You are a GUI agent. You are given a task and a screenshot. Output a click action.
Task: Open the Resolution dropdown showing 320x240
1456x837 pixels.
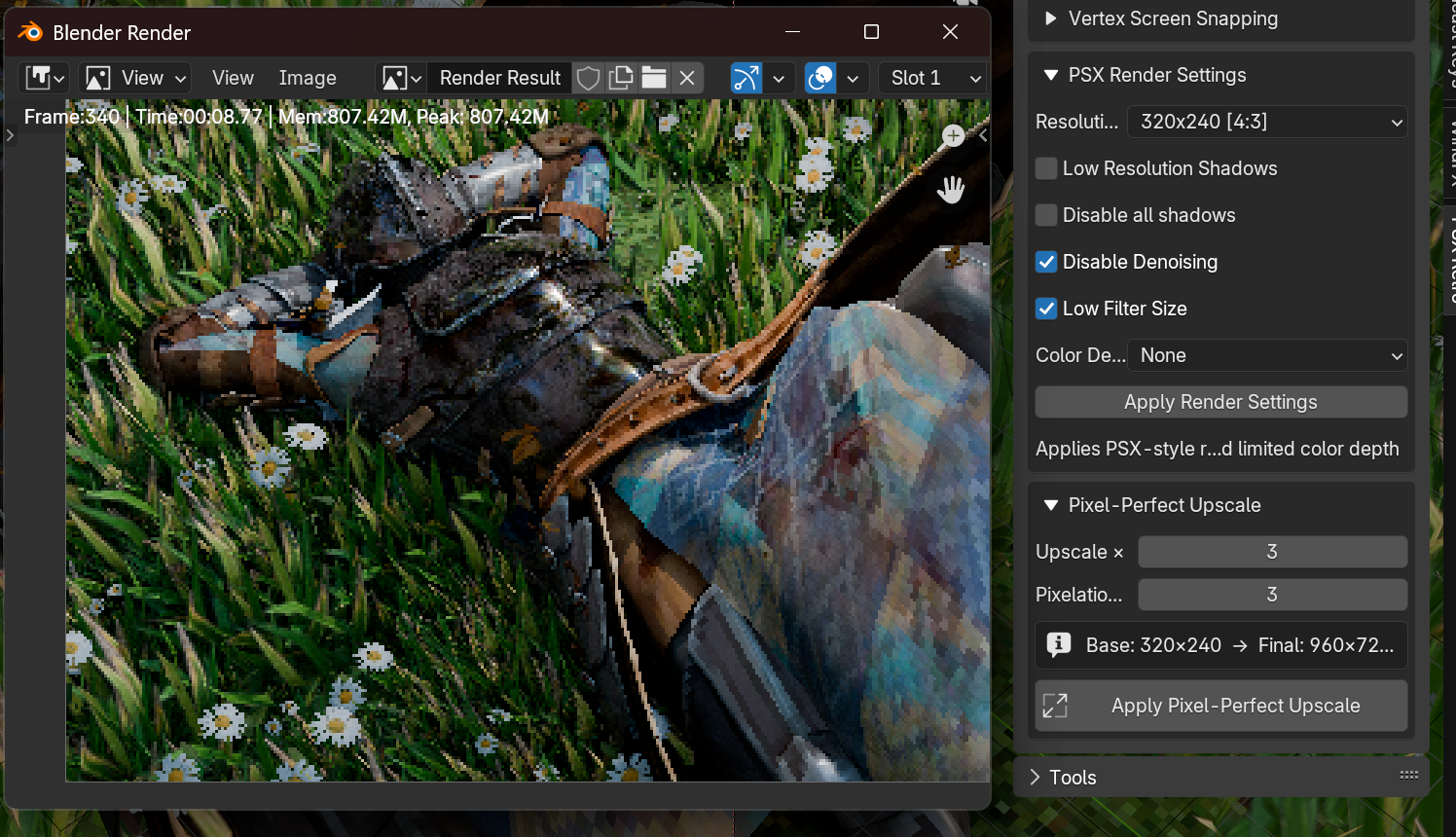coord(1267,122)
